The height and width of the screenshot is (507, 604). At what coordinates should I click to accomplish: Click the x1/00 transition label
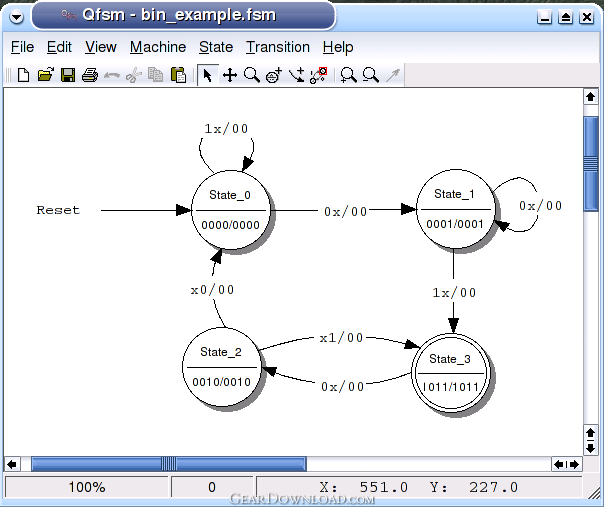click(x=341, y=338)
